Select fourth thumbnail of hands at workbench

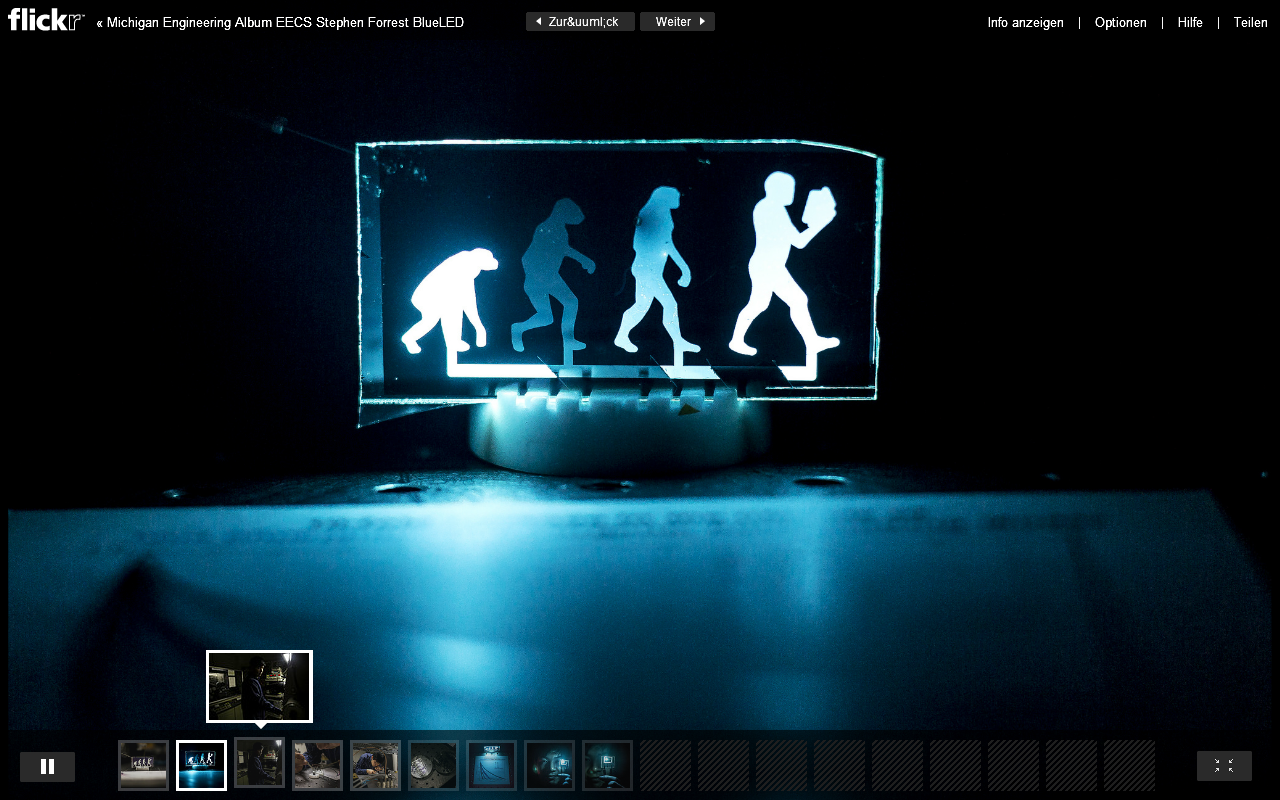tap(317, 765)
